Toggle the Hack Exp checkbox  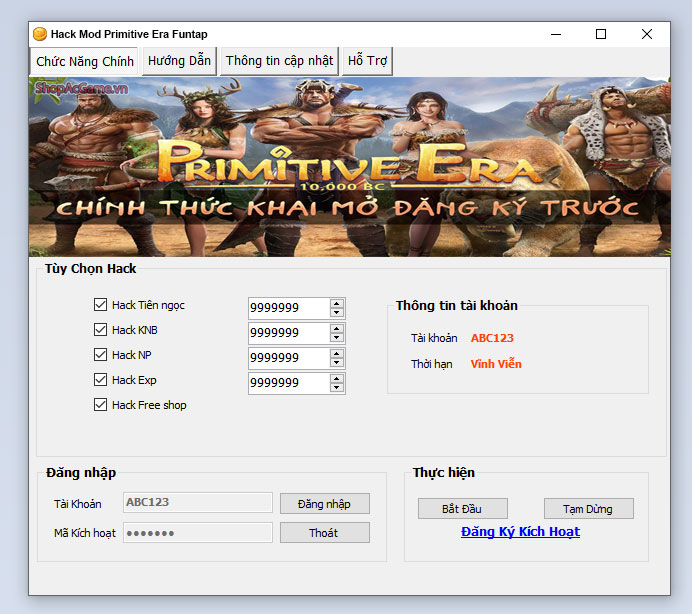(x=100, y=380)
